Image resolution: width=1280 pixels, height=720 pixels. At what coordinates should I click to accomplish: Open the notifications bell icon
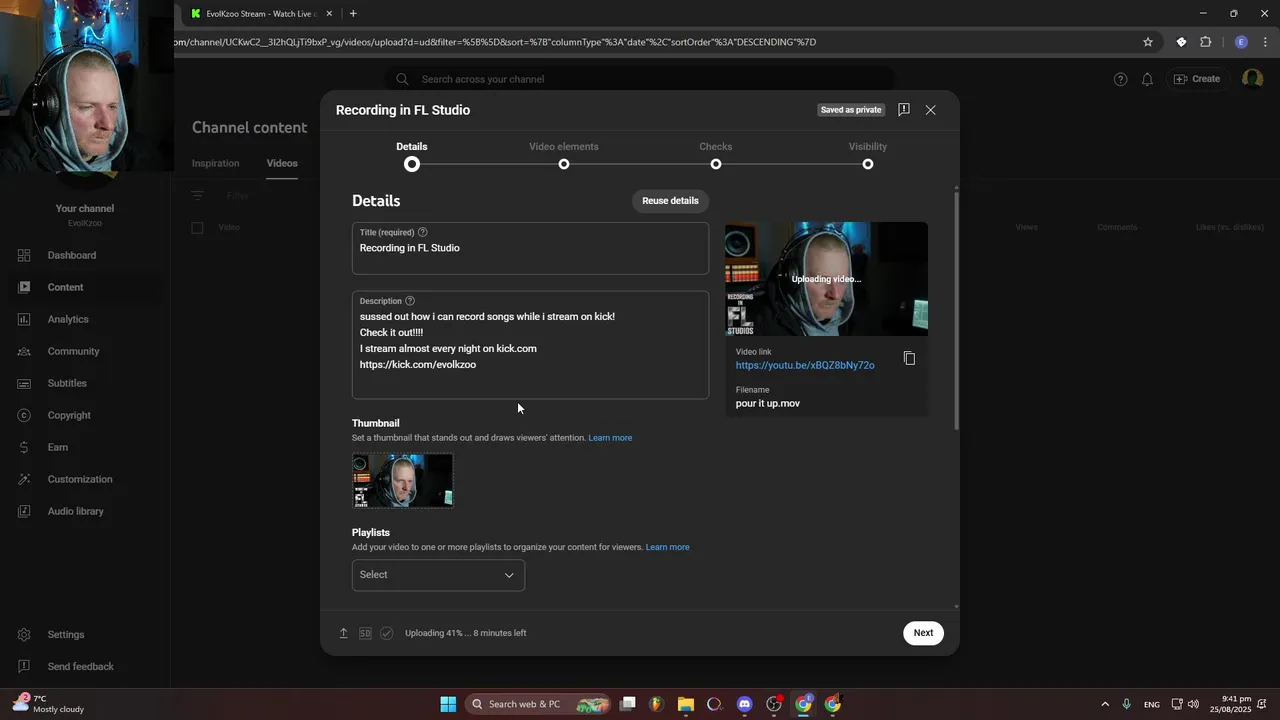point(1148,79)
